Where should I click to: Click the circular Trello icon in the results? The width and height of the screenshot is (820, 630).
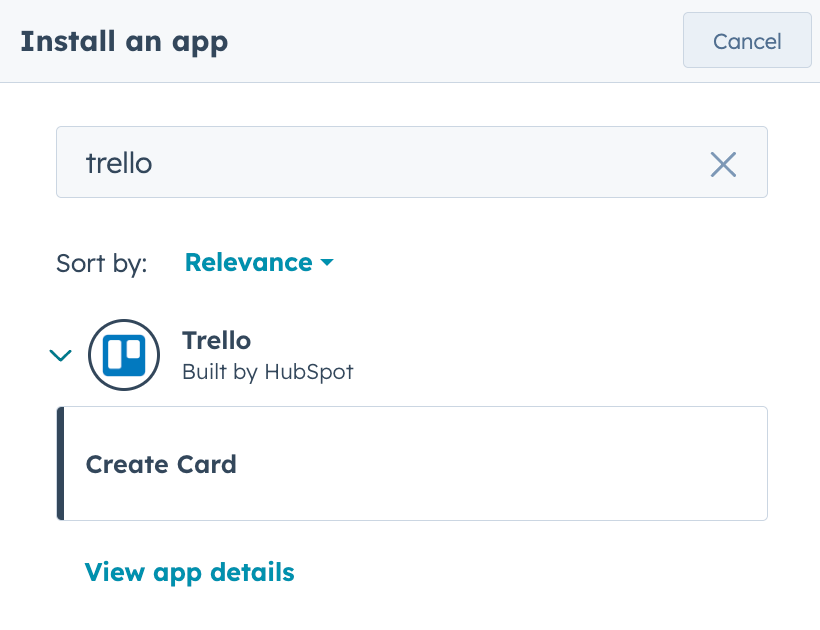[x=124, y=355]
